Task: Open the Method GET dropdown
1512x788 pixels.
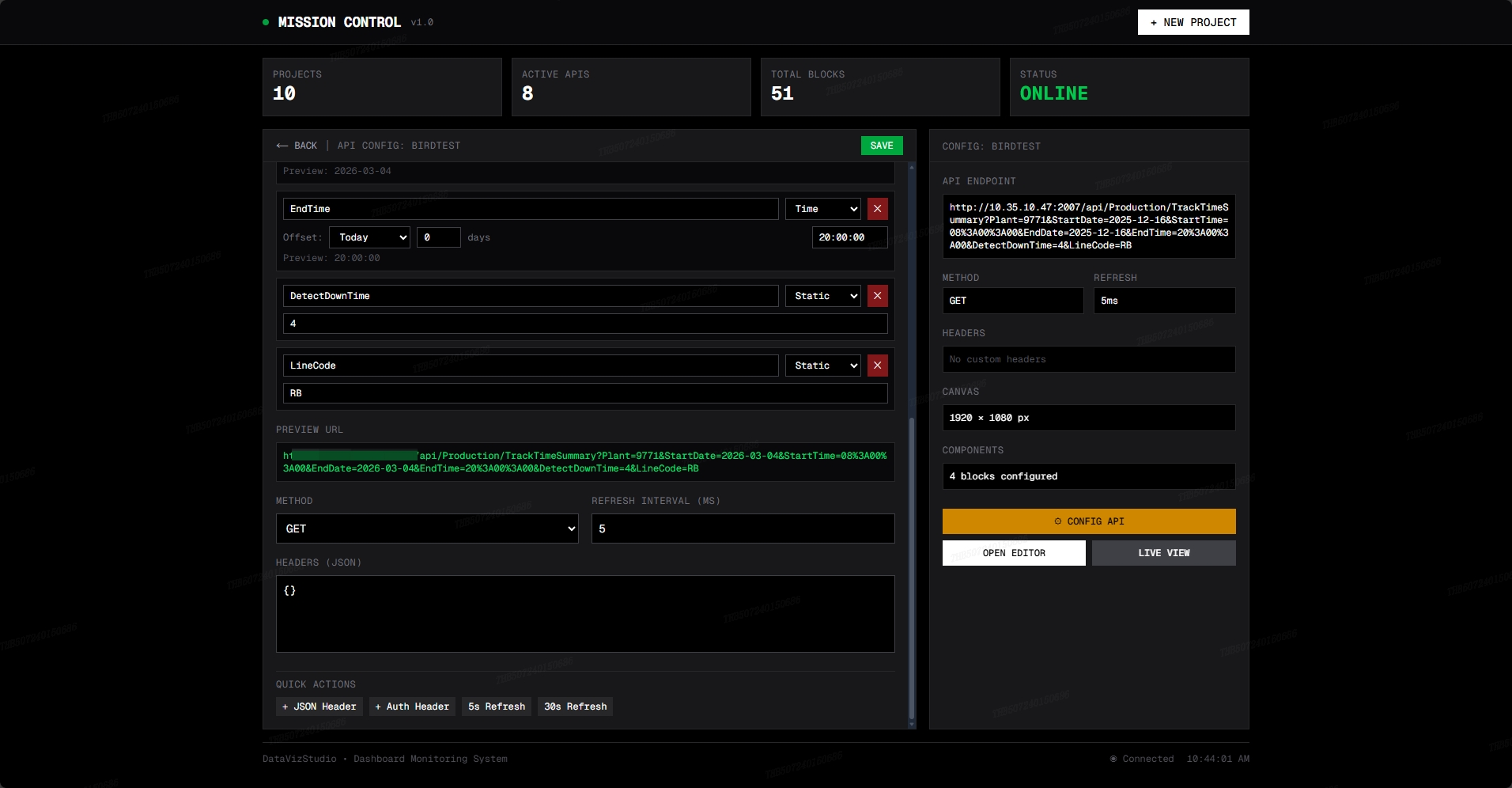Action: (427, 528)
